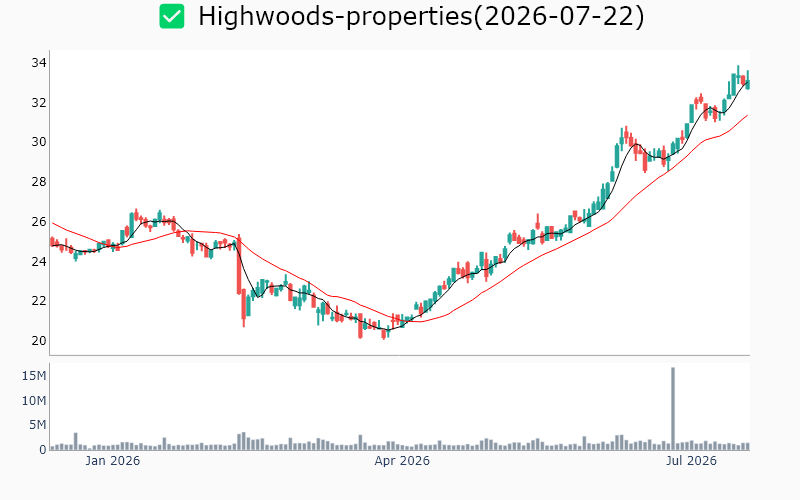
Task: Click the 15M volume axis label
Action: coord(34,376)
